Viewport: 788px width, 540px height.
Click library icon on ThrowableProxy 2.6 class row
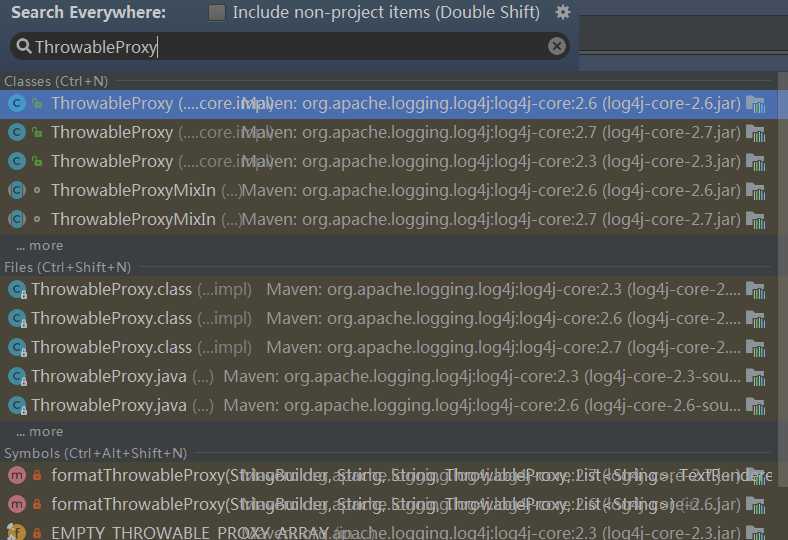(x=756, y=104)
